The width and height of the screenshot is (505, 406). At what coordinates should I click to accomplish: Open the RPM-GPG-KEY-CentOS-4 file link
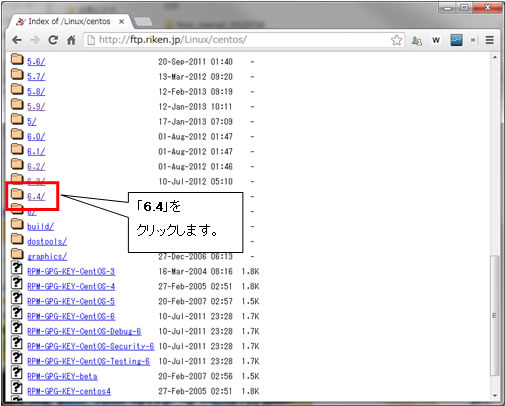point(71,287)
